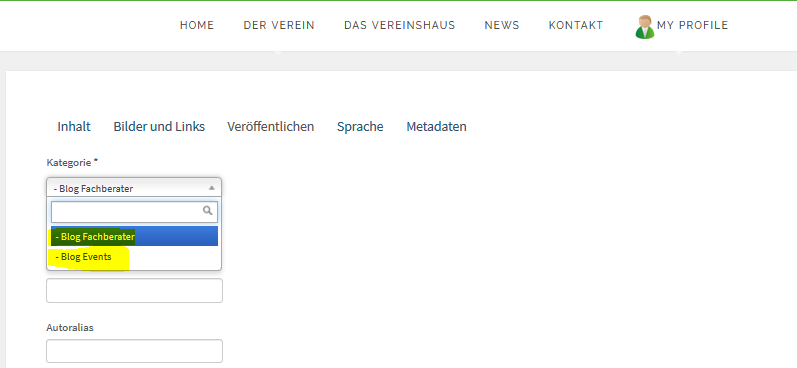Screen dimensions: 797x368
Task: Open the Bilder und Links tab
Action: [159, 127]
